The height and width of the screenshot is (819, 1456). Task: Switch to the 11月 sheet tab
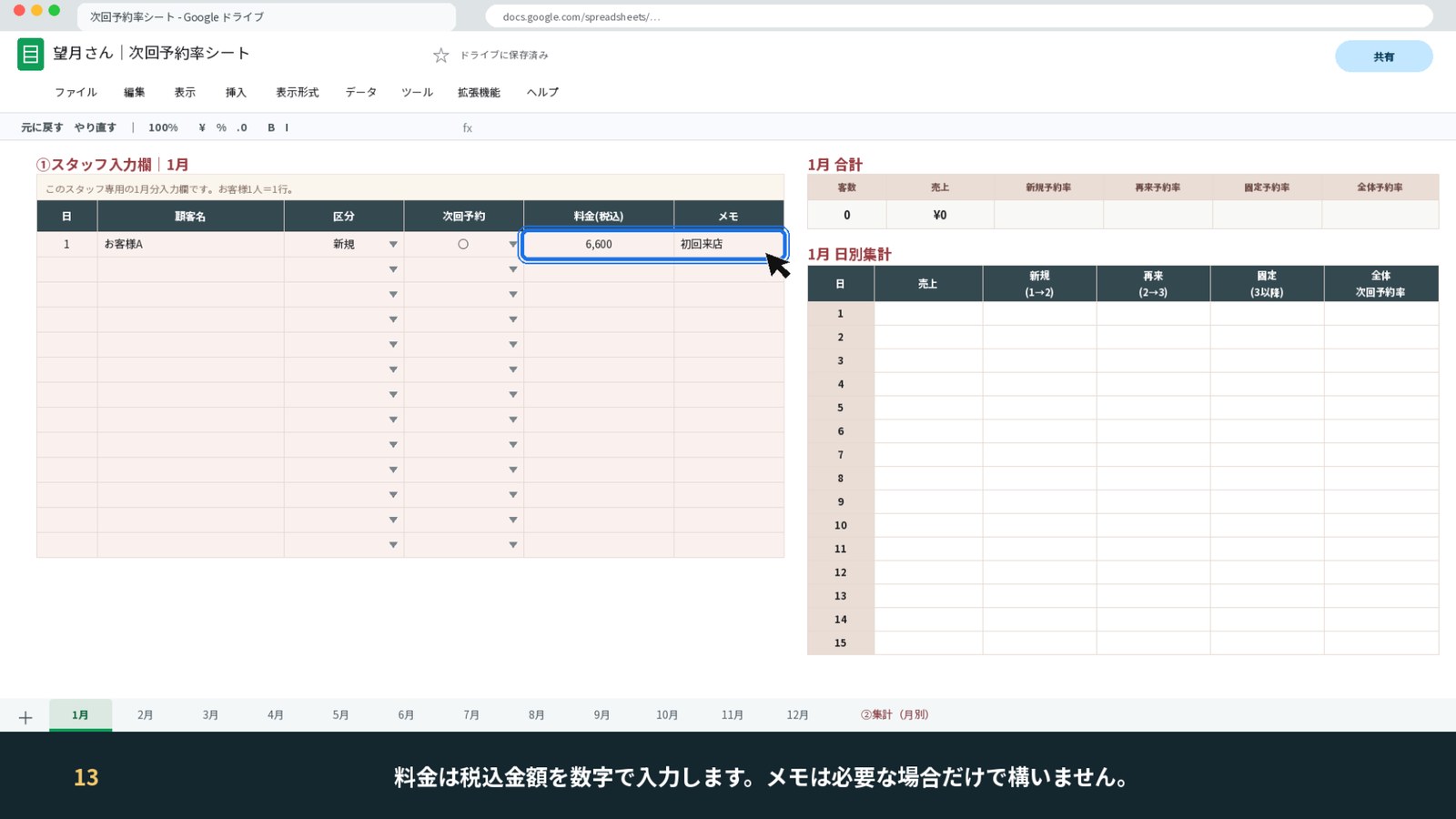(733, 715)
